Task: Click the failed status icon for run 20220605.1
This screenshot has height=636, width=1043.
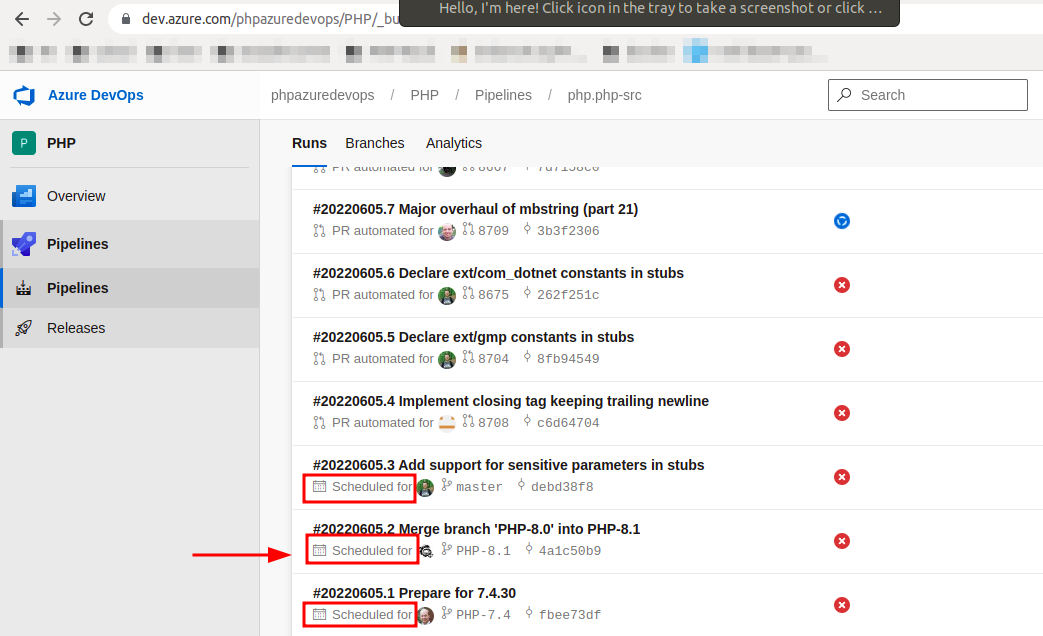Action: 841,605
